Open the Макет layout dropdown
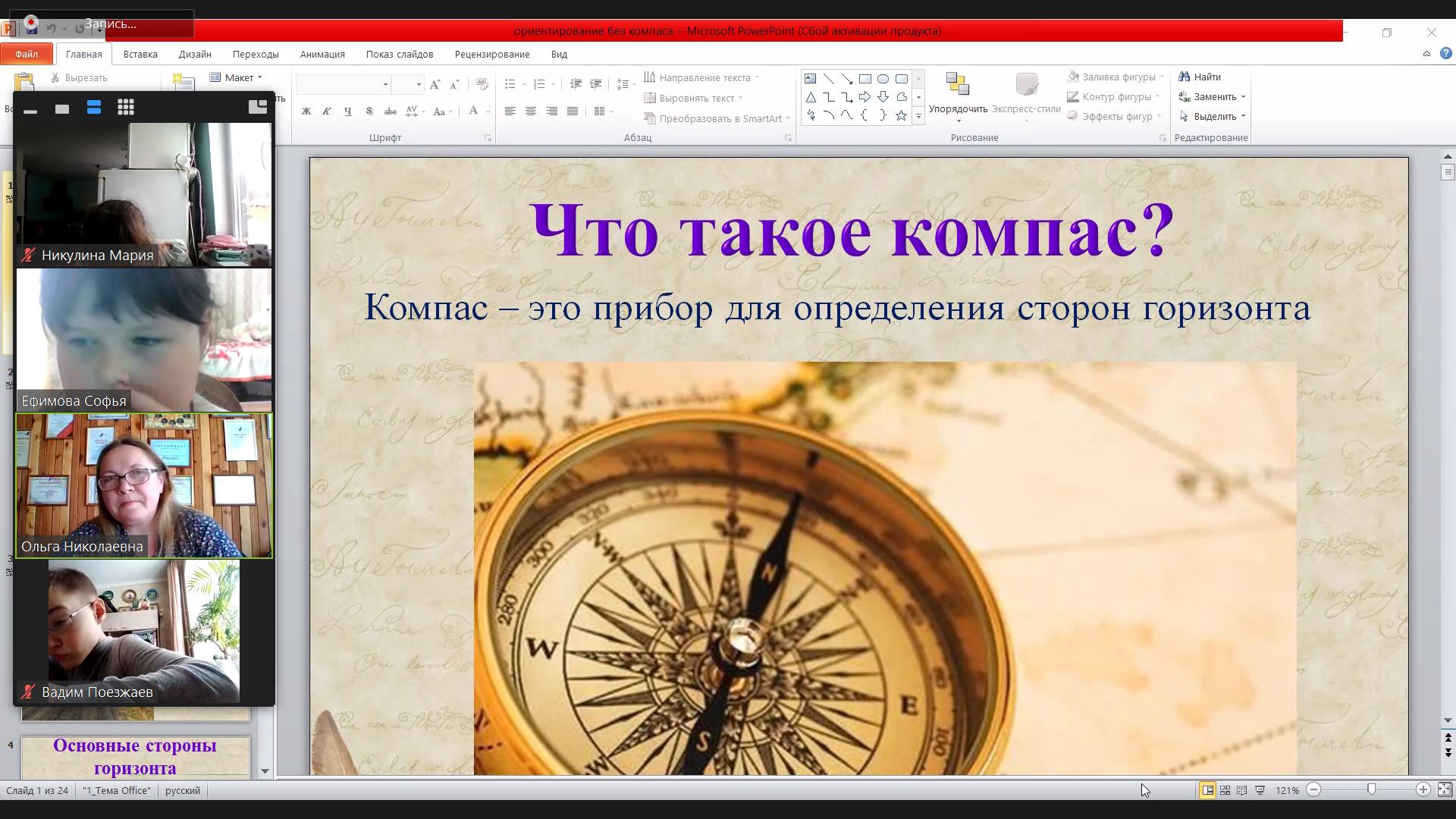Image resolution: width=1456 pixels, height=819 pixels. click(x=237, y=77)
